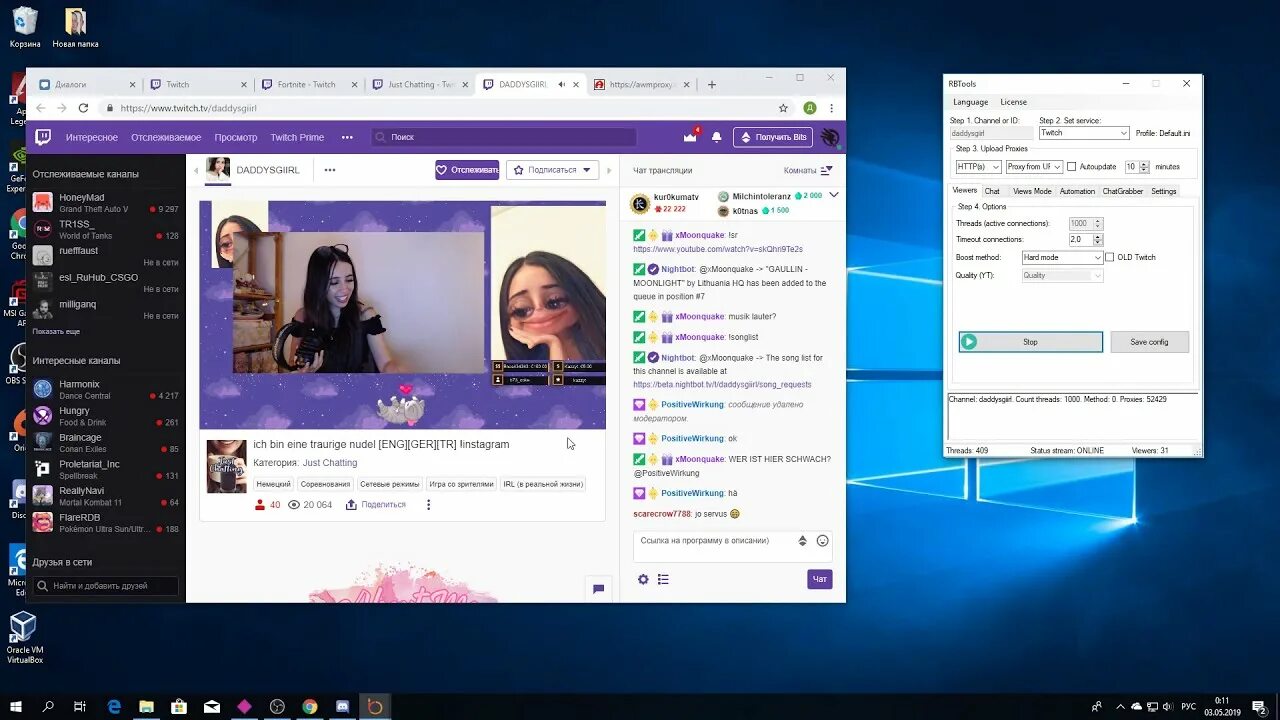Enable the OLD Twitch checkbox
The image size is (1280, 720).
[x=1110, y=257]
